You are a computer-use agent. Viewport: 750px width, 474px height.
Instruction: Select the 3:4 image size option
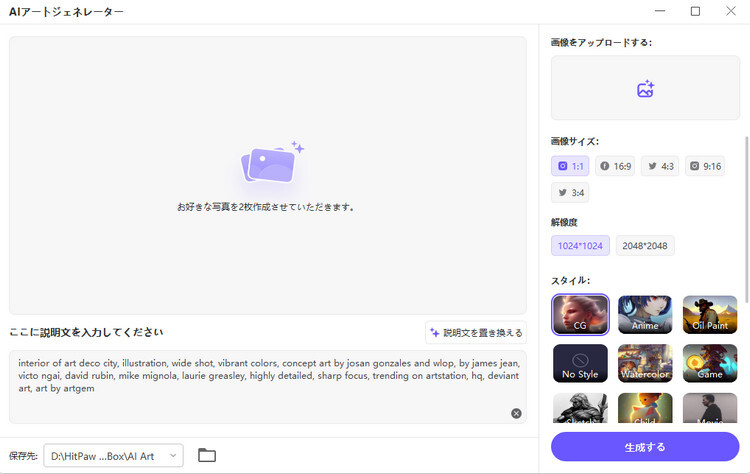[x=570, y=193]
